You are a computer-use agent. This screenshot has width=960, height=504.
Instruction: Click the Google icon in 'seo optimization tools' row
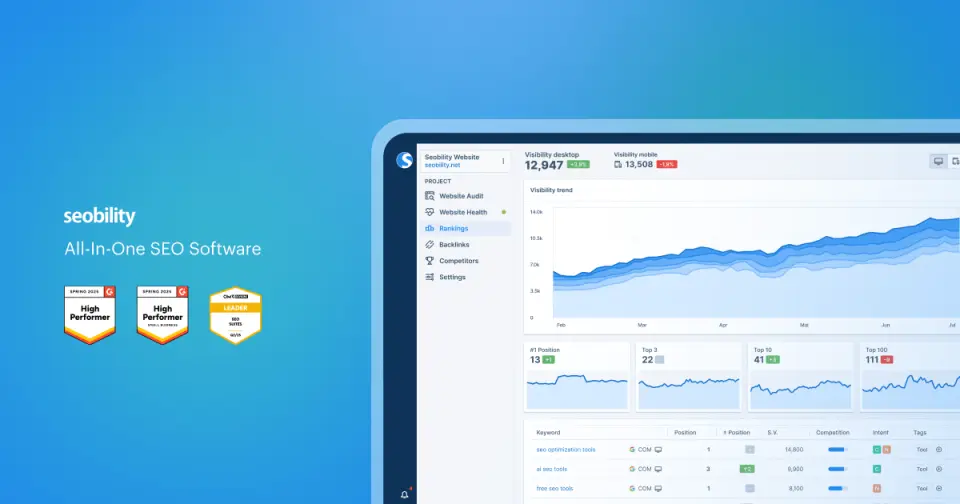click(632, 449)
